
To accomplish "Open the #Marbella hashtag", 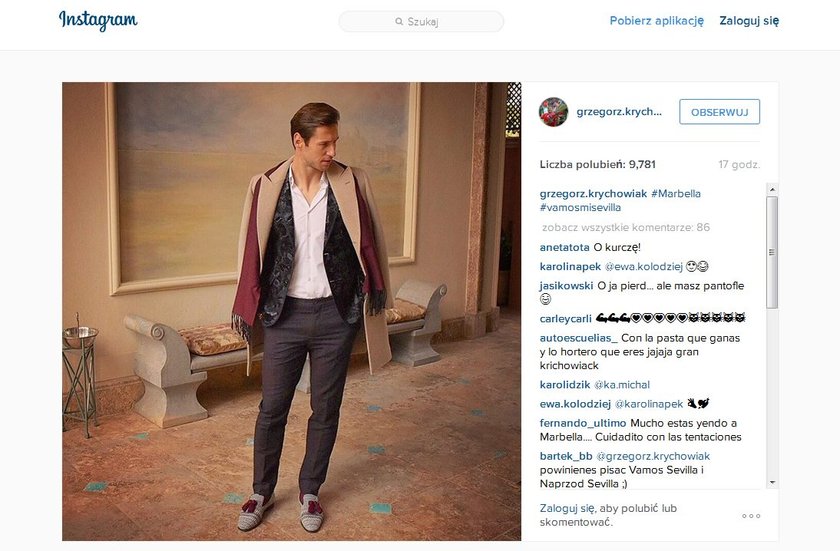I will tap(676, 193).
